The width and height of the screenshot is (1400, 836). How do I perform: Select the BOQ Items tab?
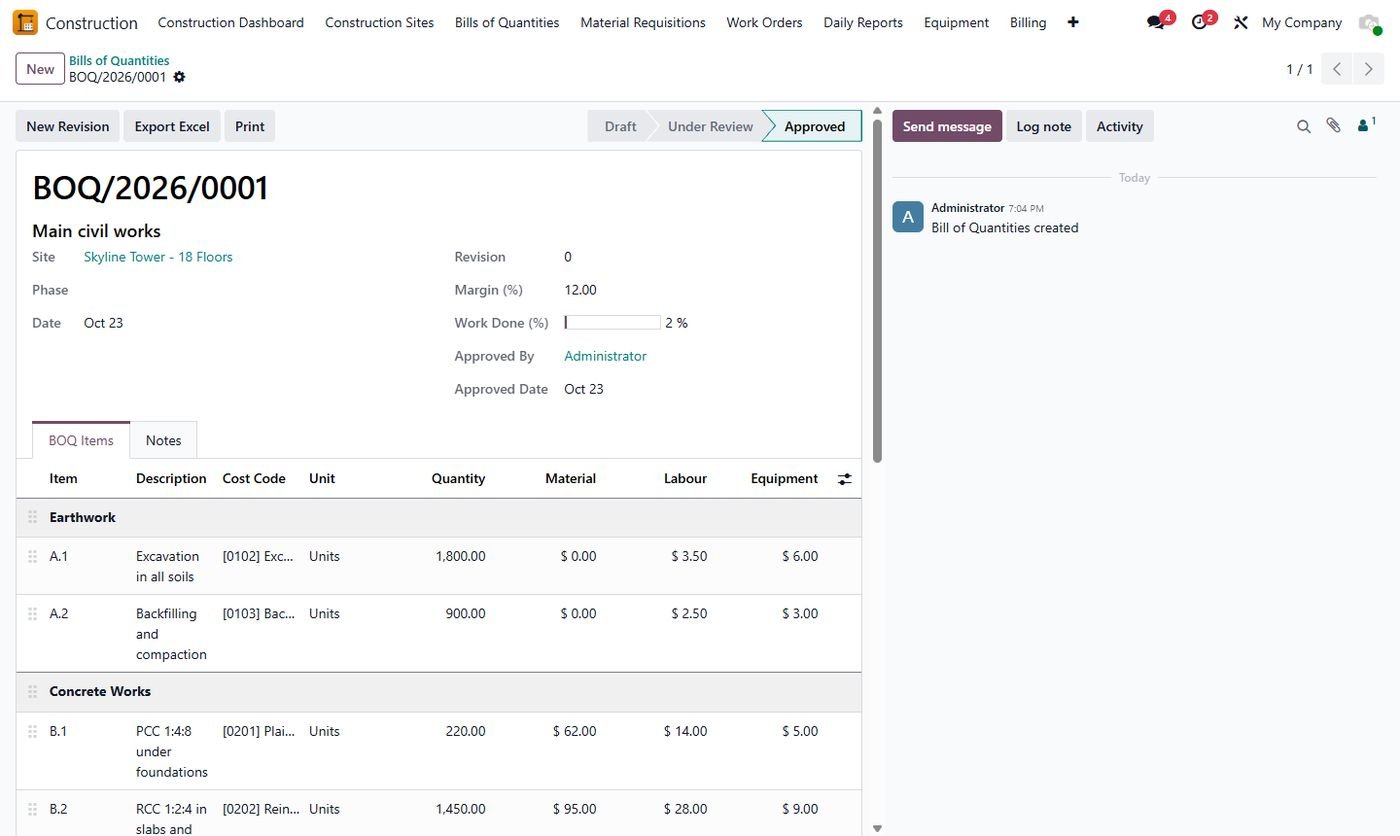[81, 440]
